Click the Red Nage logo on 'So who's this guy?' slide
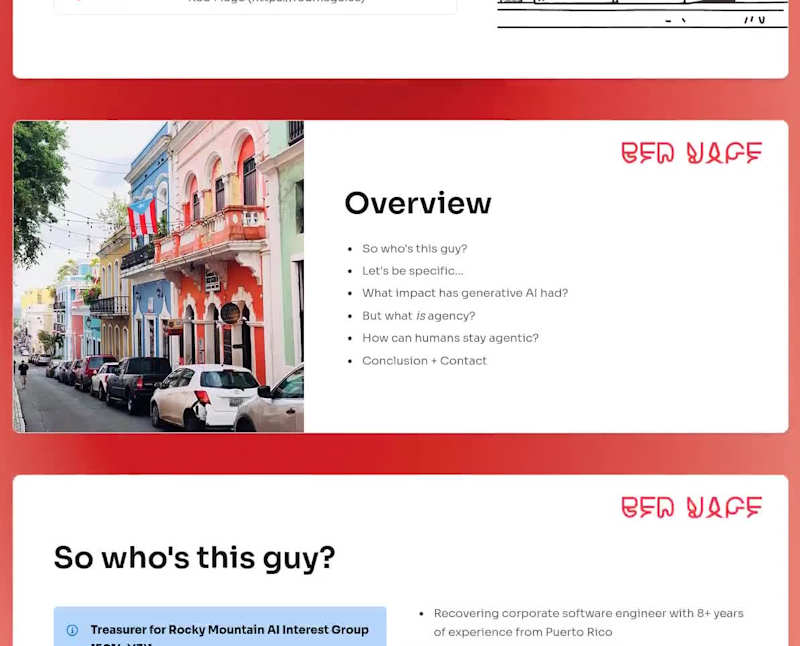This screenshot has width=800, height=646. (x=691, y=507)
